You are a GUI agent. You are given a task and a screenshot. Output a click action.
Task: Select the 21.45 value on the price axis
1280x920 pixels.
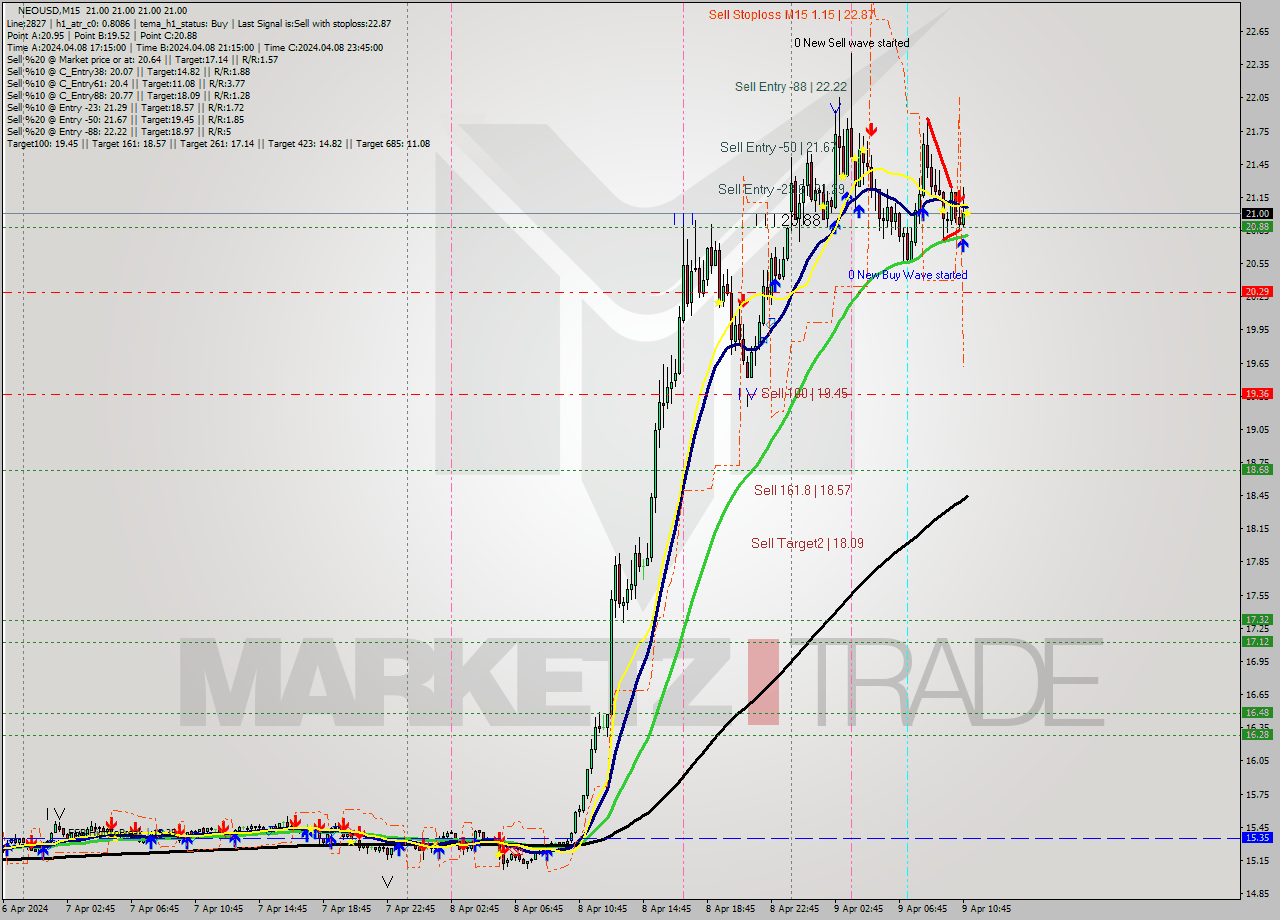coord(1257,164)
